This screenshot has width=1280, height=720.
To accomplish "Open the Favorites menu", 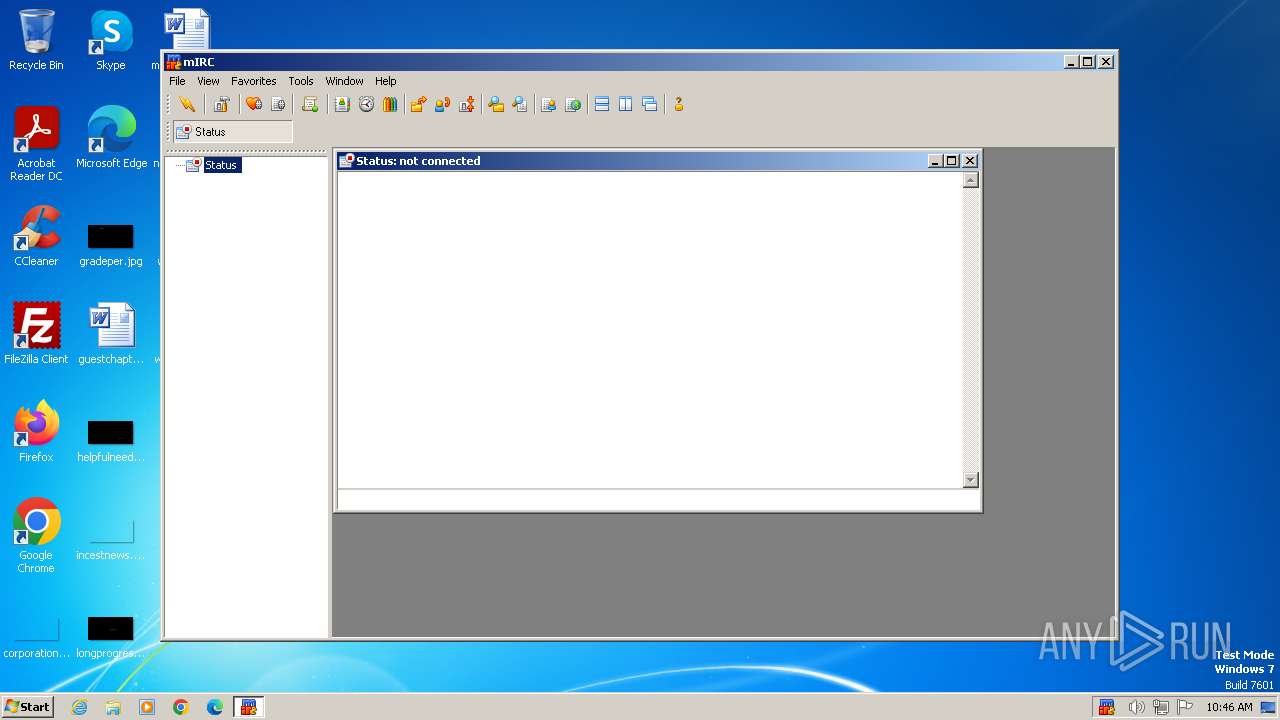I will coord(254,81).
